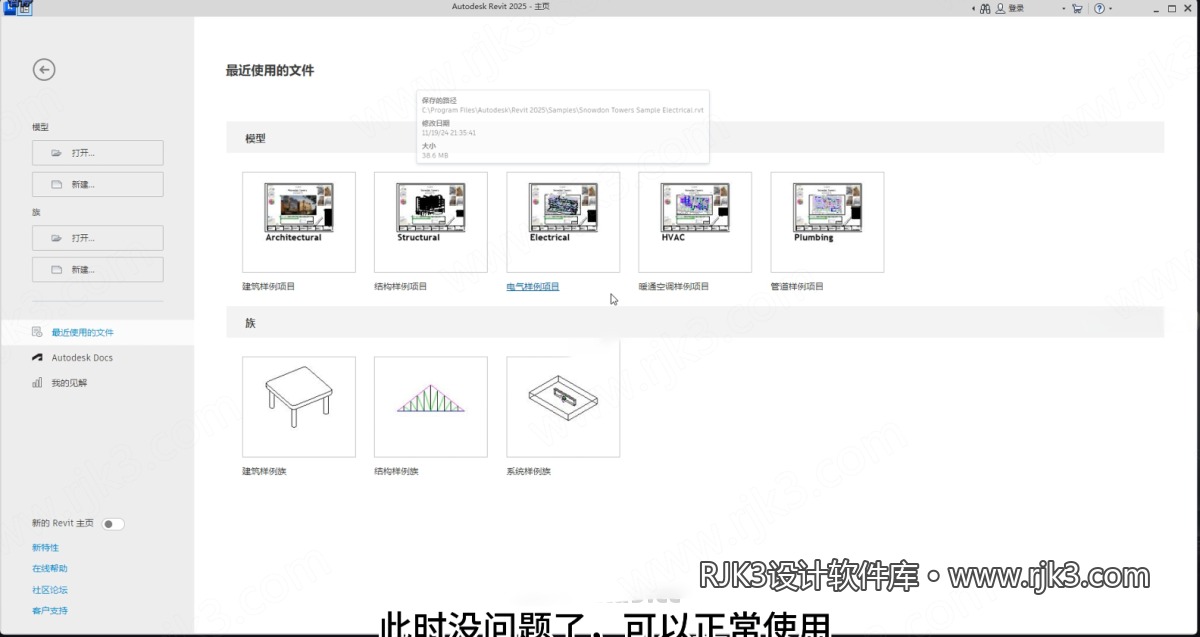Click 打开 under the 模型 section
This screenshot has height=637, width=1200.
(x=98, y=153)
